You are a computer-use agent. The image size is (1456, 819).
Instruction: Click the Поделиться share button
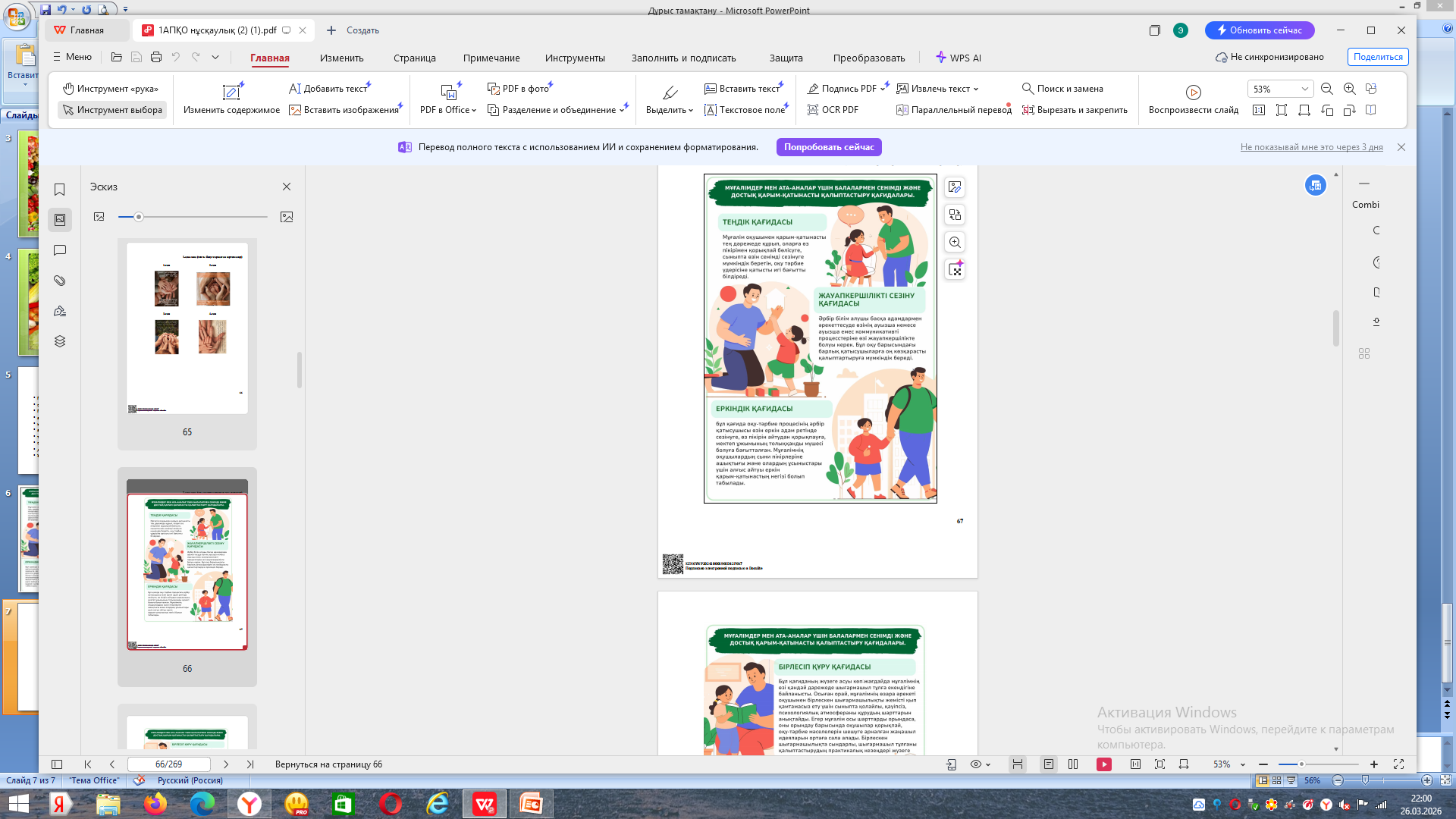pyautogui.click(x=1377, y=57)
